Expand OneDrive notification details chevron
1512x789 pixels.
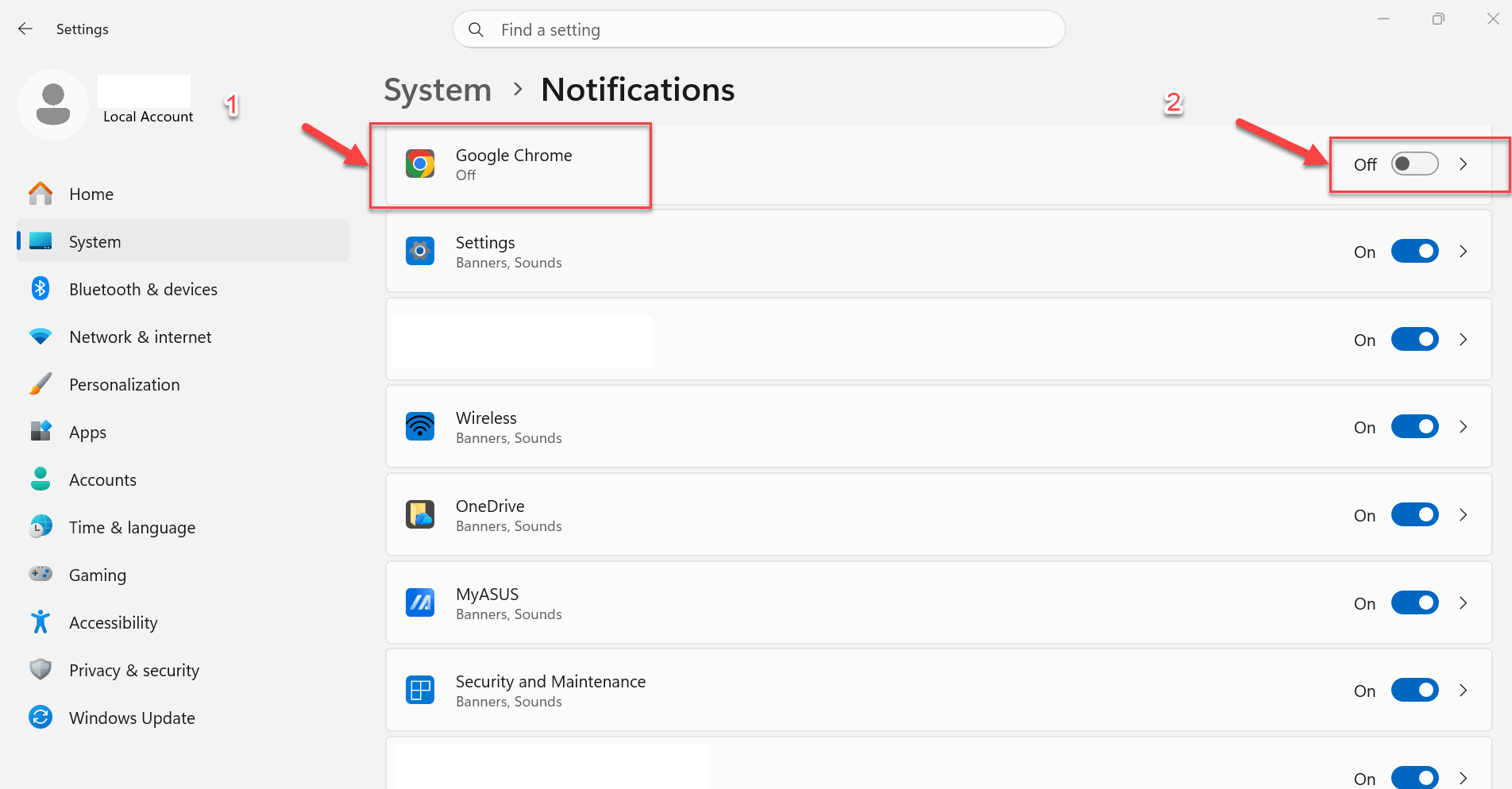1464,514
